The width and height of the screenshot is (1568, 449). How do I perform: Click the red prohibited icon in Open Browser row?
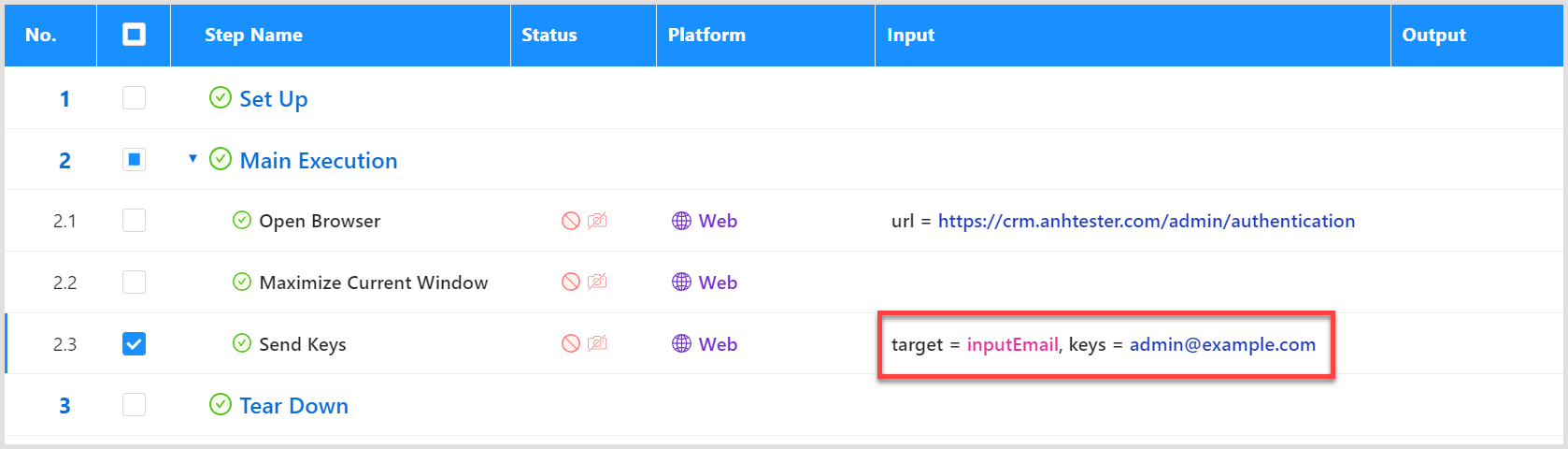tap(571, 221)
